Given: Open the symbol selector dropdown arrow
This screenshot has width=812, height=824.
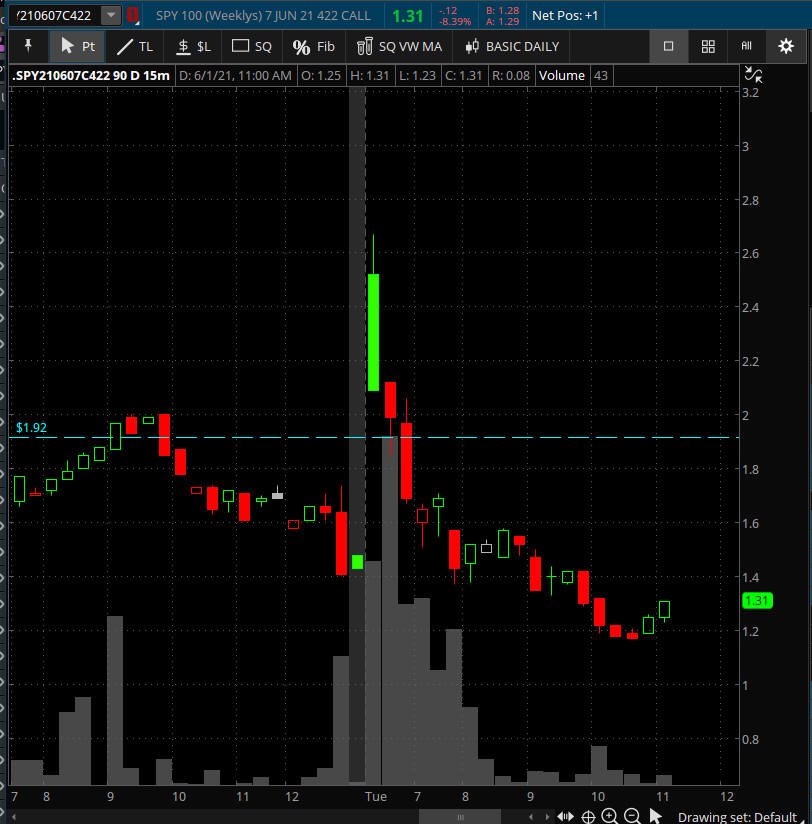Looking at the screenshot, I should (x=111, y=15).
